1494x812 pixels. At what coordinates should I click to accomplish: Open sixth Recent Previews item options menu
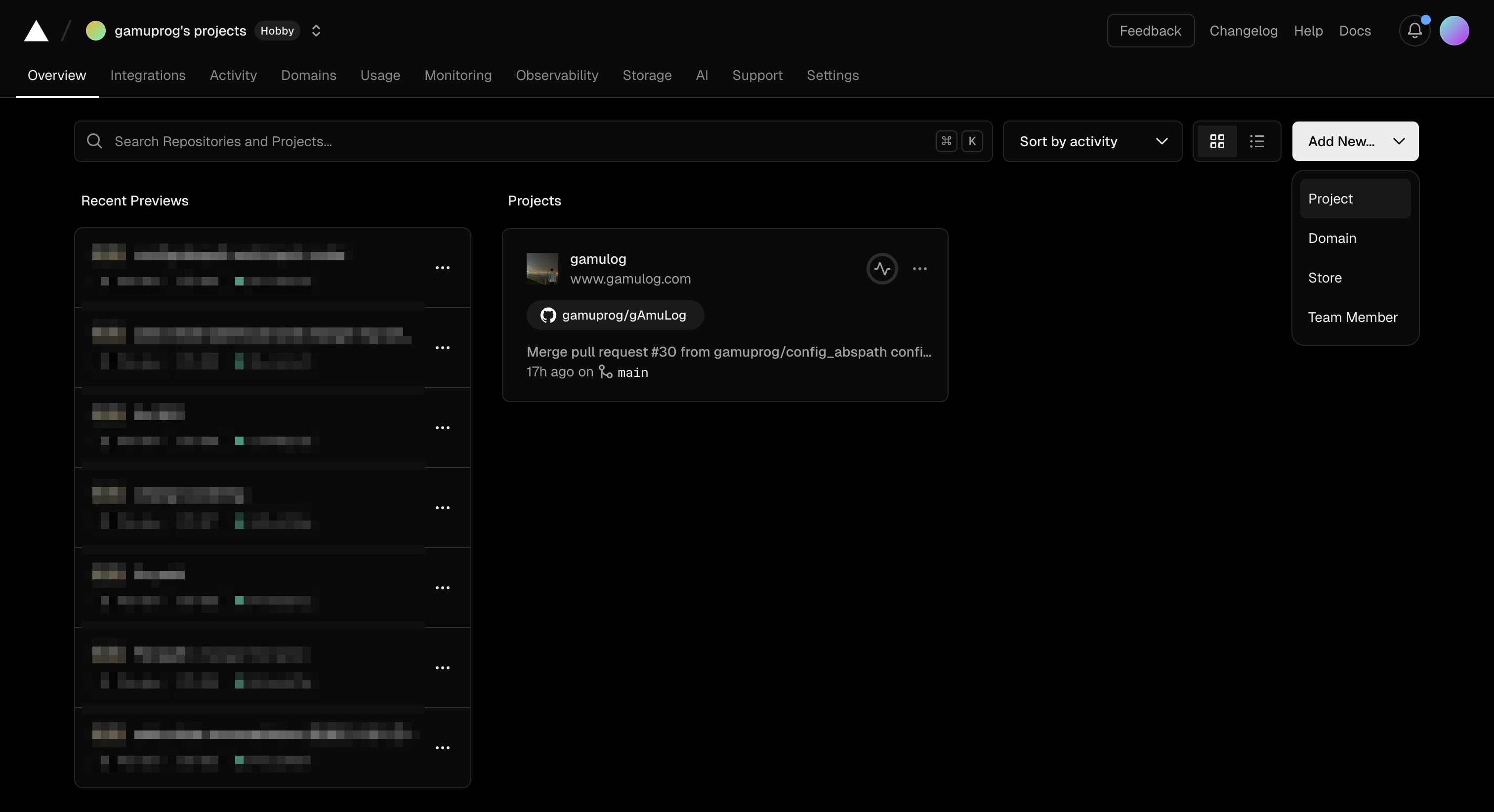coord(443,668)
